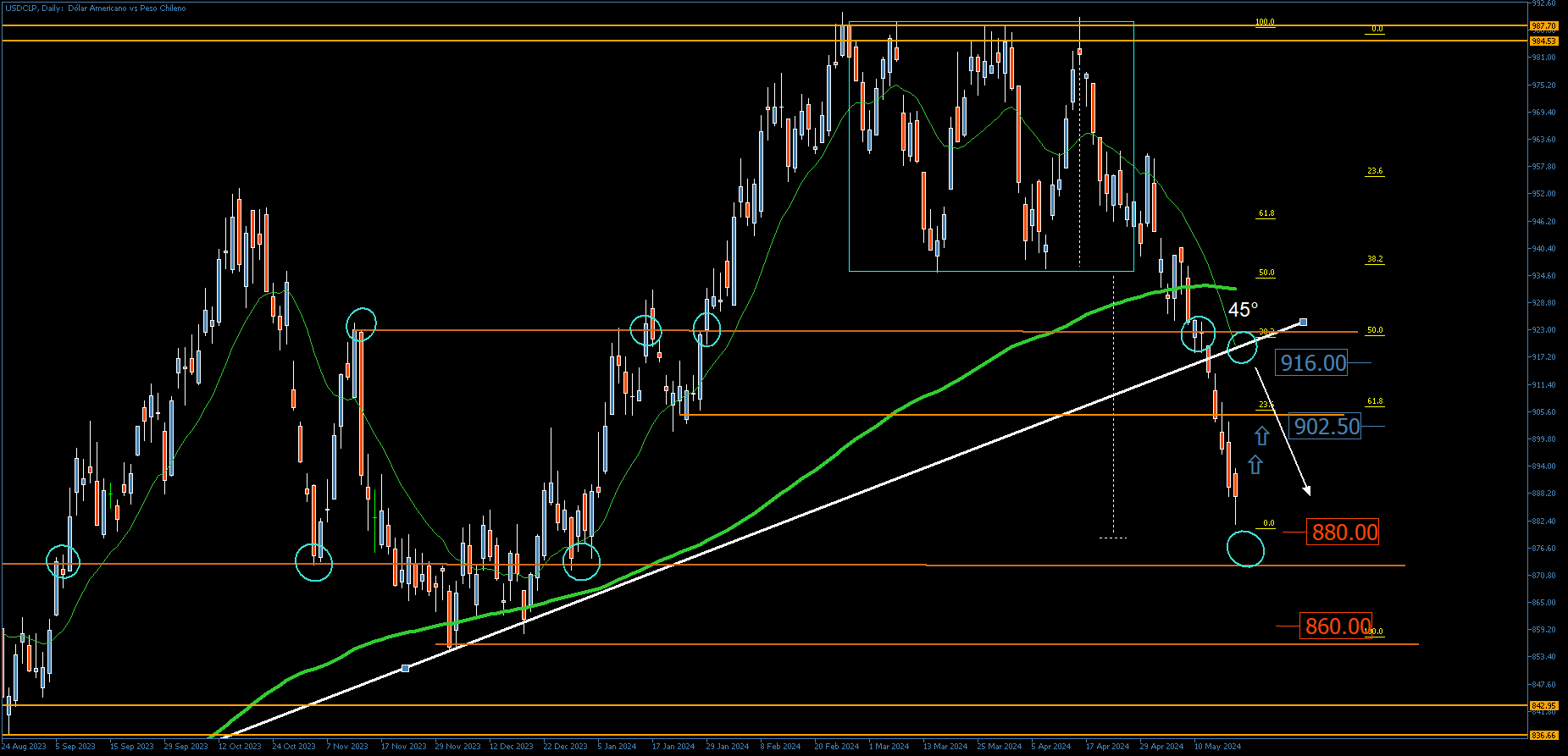Click the orange 842.95 price axis tag
Viewport: 1568px width, 756px height.
pyautogui.click(x=1543, y=705)
